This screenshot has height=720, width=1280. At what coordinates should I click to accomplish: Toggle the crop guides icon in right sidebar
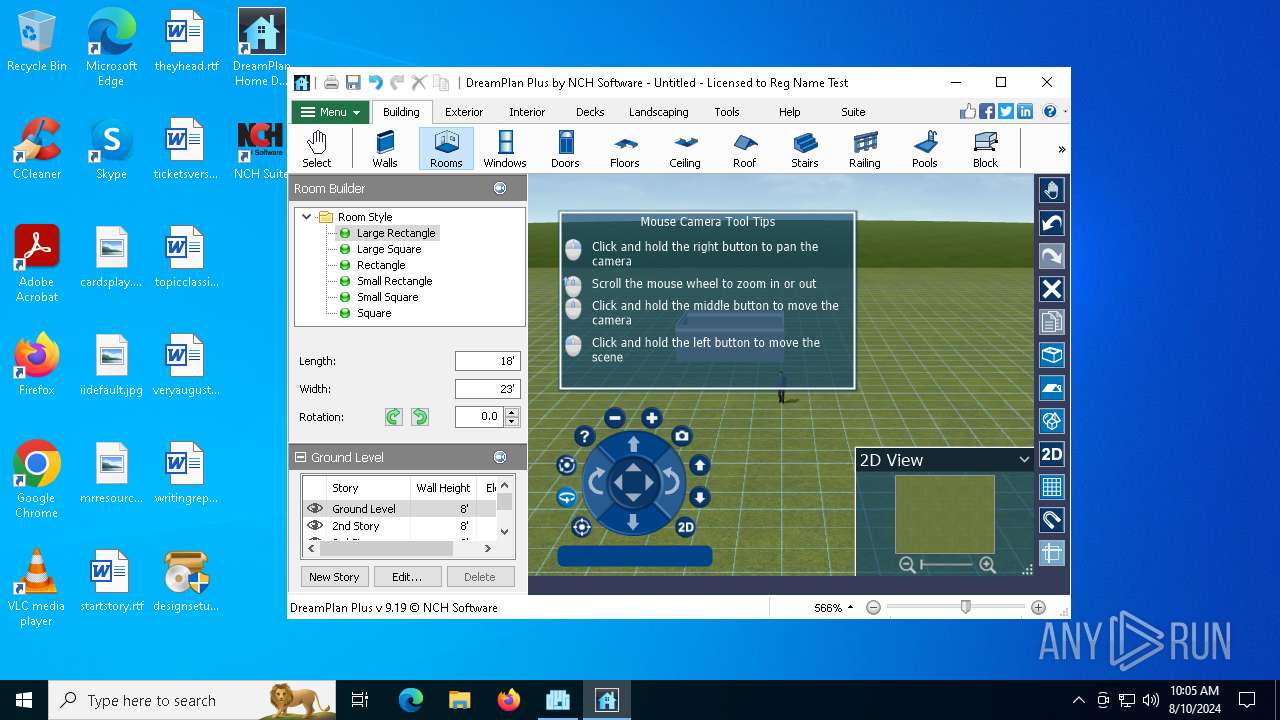[x=1051, y=553]
